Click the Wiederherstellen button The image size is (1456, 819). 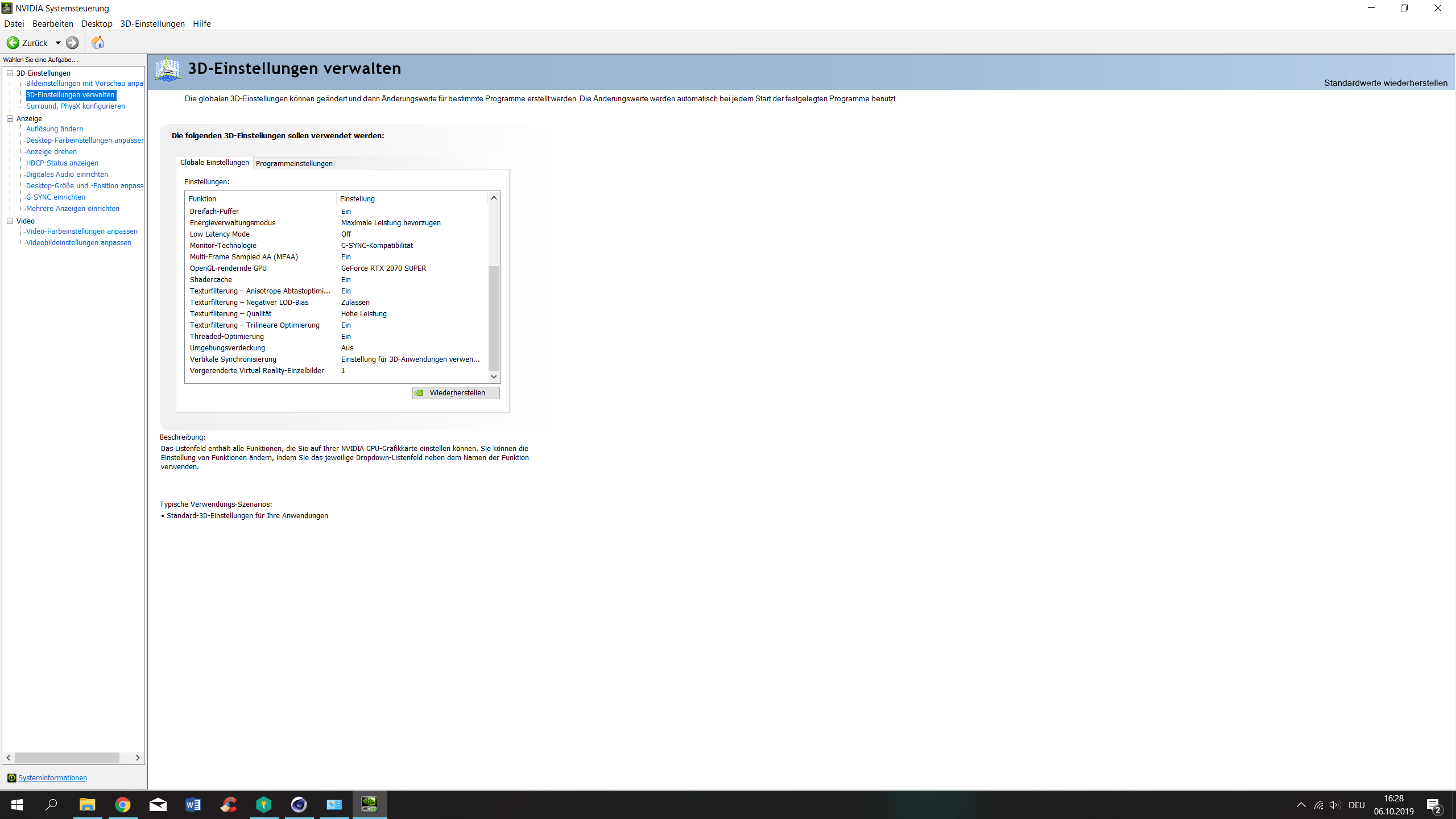pyautogui.click(x=456, y=393)
